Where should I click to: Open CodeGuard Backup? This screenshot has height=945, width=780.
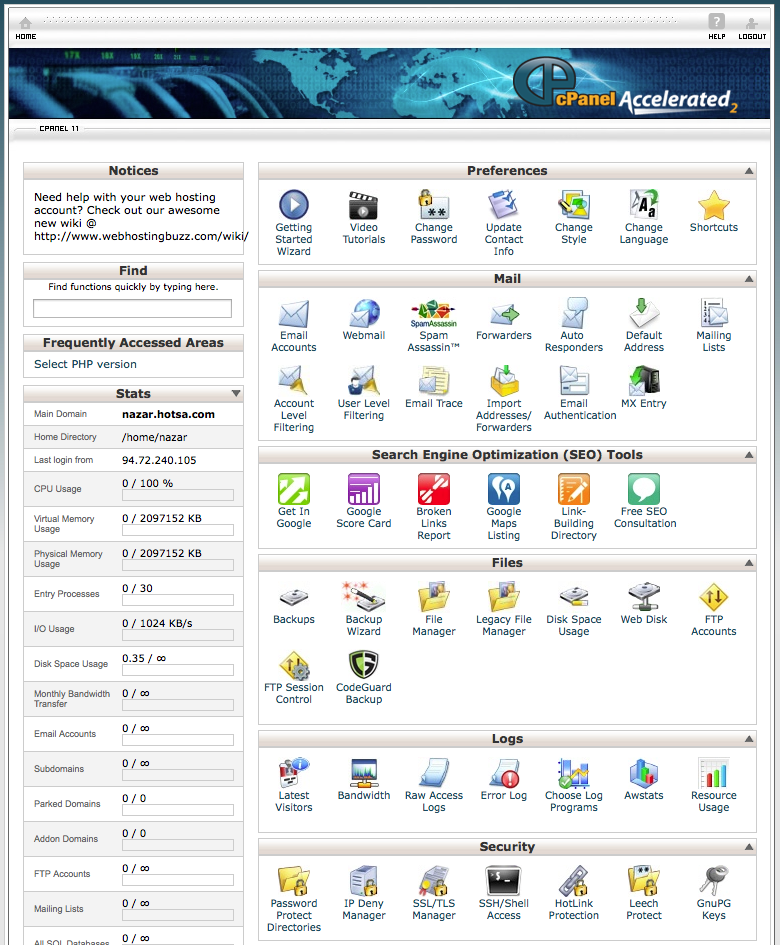363,665
